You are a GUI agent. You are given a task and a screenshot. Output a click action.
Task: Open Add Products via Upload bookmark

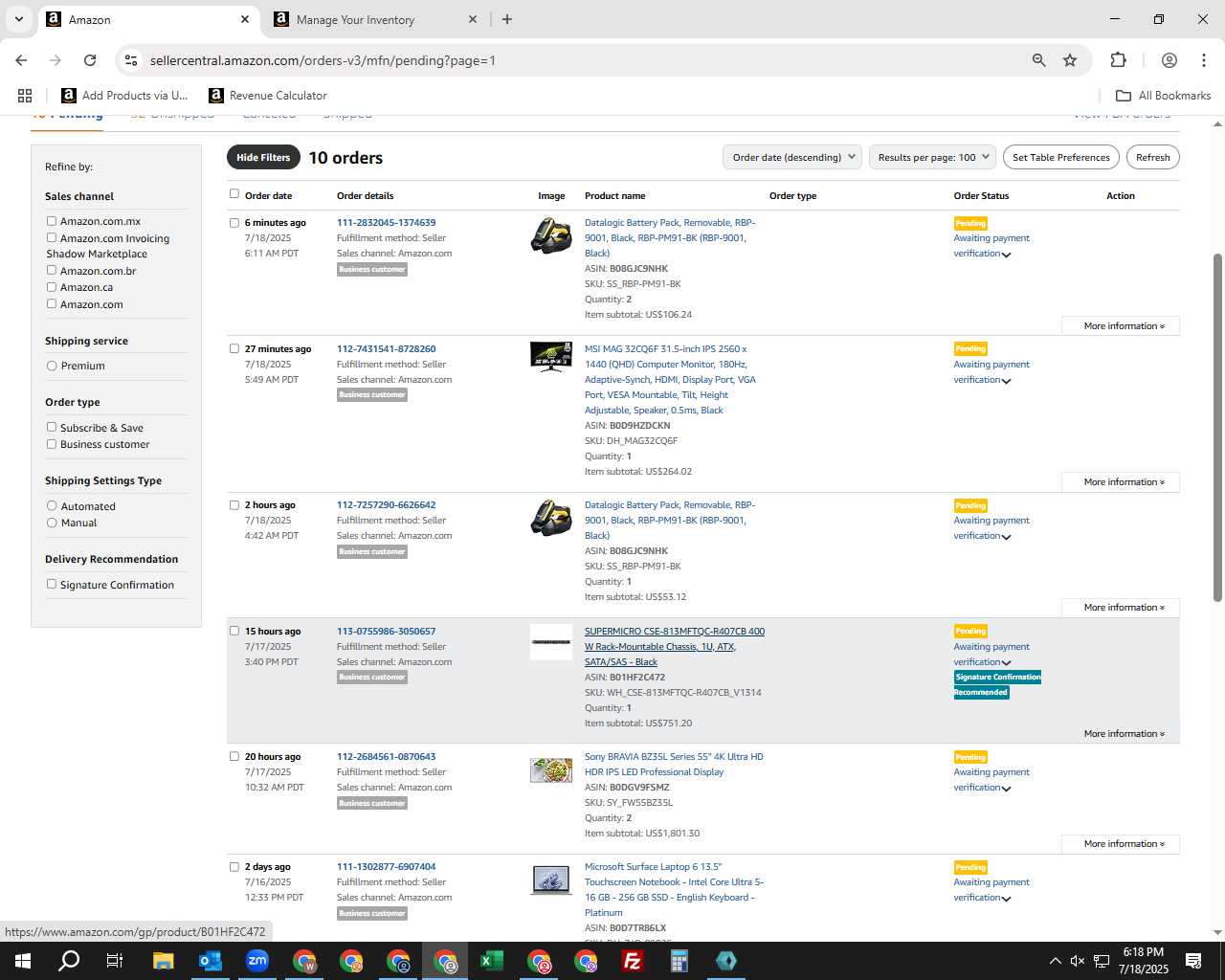pos(124,96)
